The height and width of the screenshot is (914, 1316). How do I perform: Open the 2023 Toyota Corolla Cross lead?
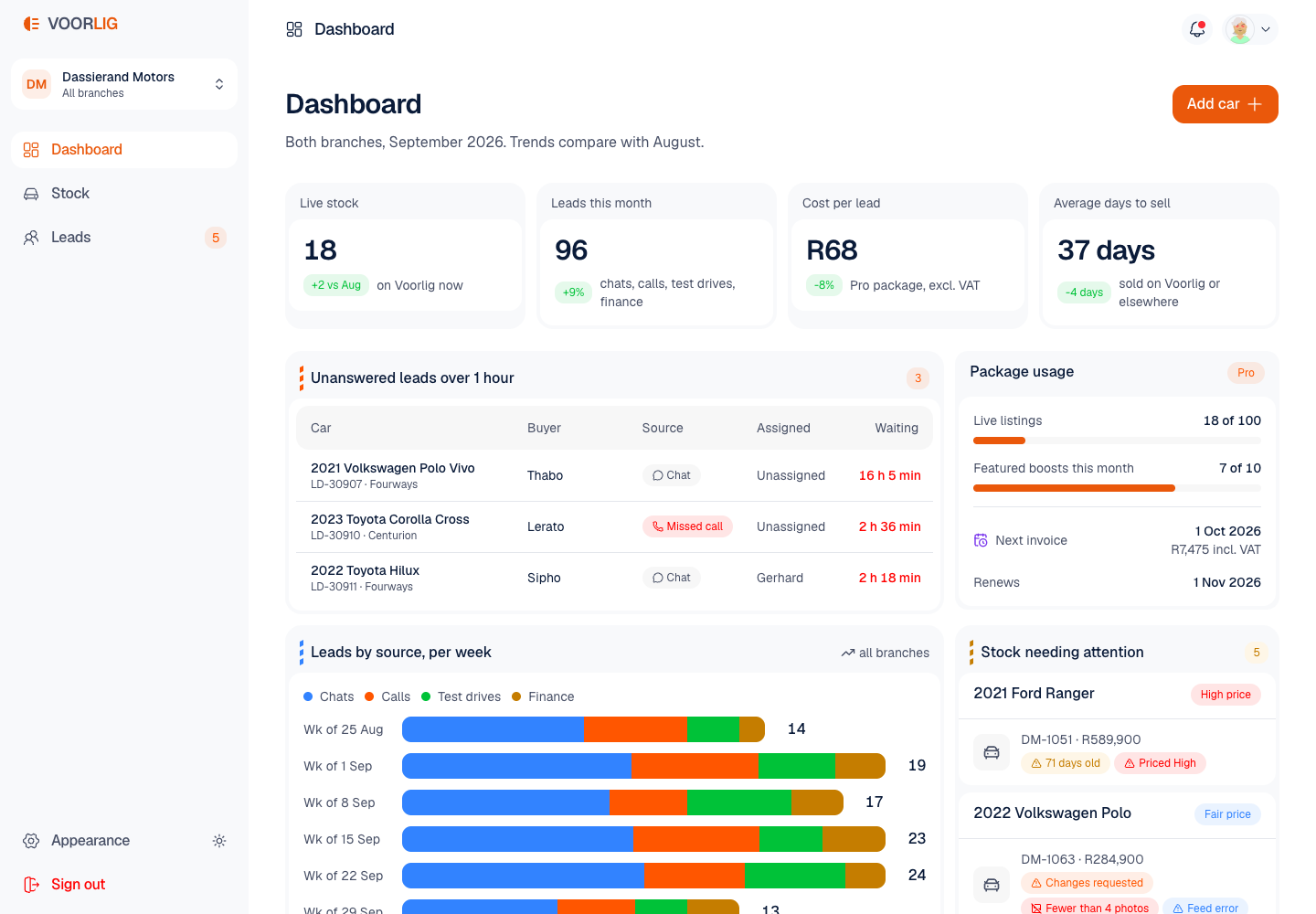pyautogui.click(x=614, y=526)
